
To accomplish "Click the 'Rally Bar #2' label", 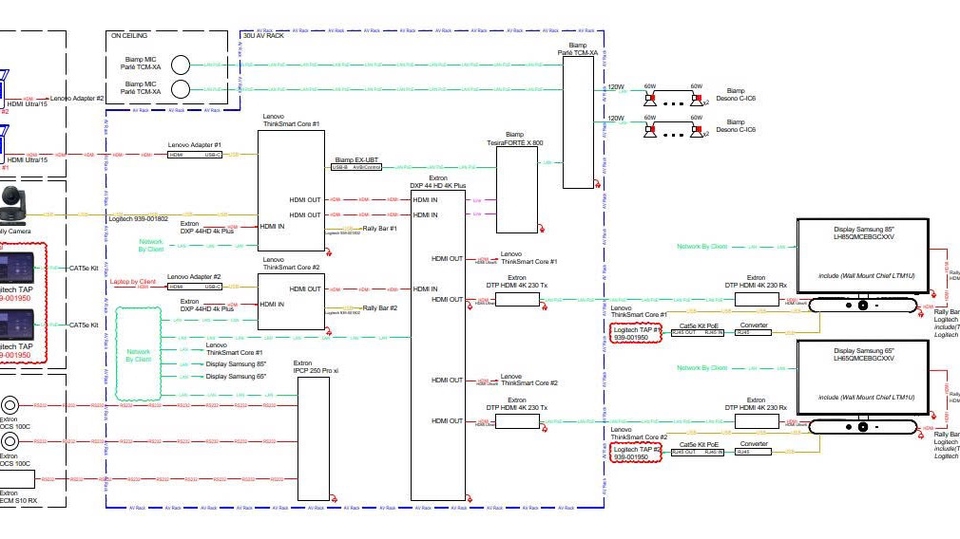I will coord(380,308).
